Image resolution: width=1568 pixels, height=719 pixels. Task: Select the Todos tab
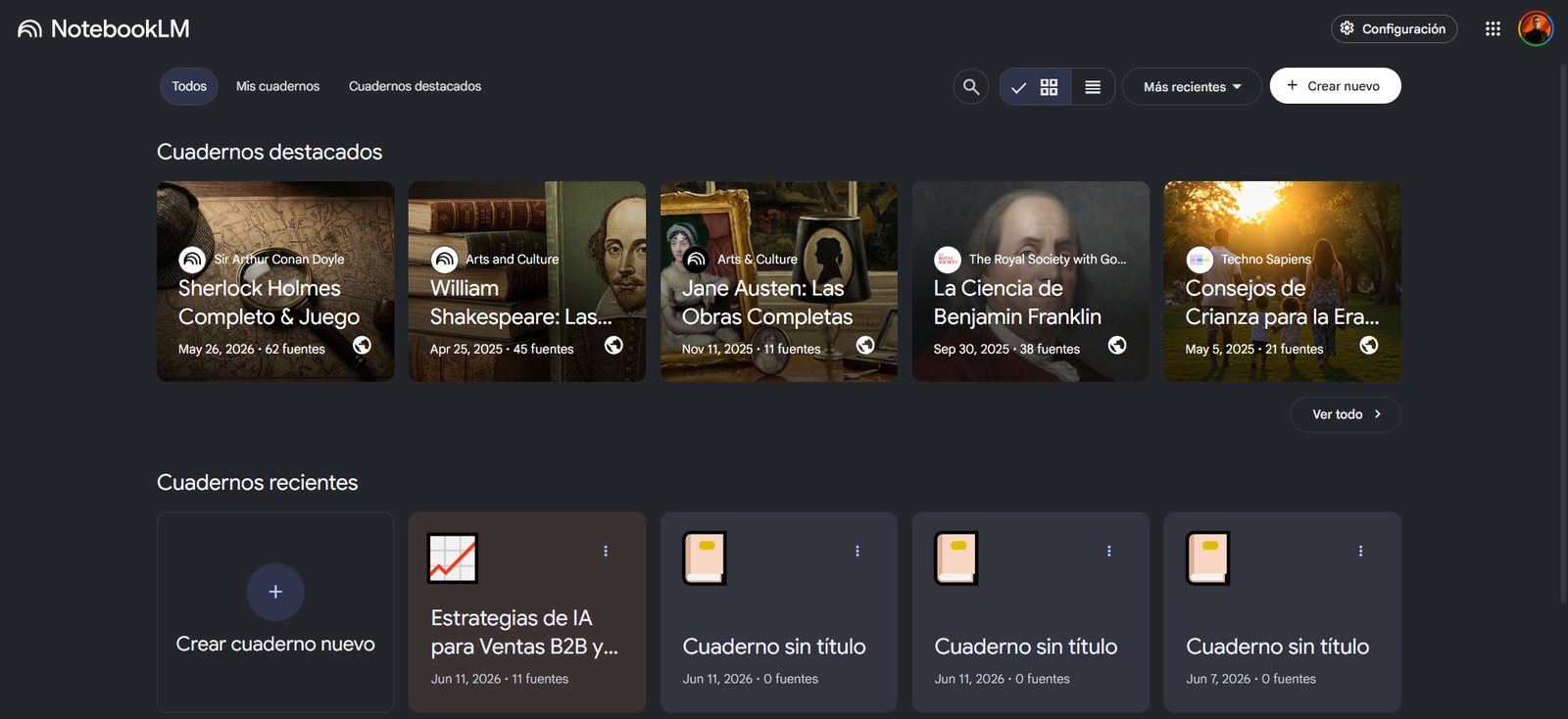(189, 86)
